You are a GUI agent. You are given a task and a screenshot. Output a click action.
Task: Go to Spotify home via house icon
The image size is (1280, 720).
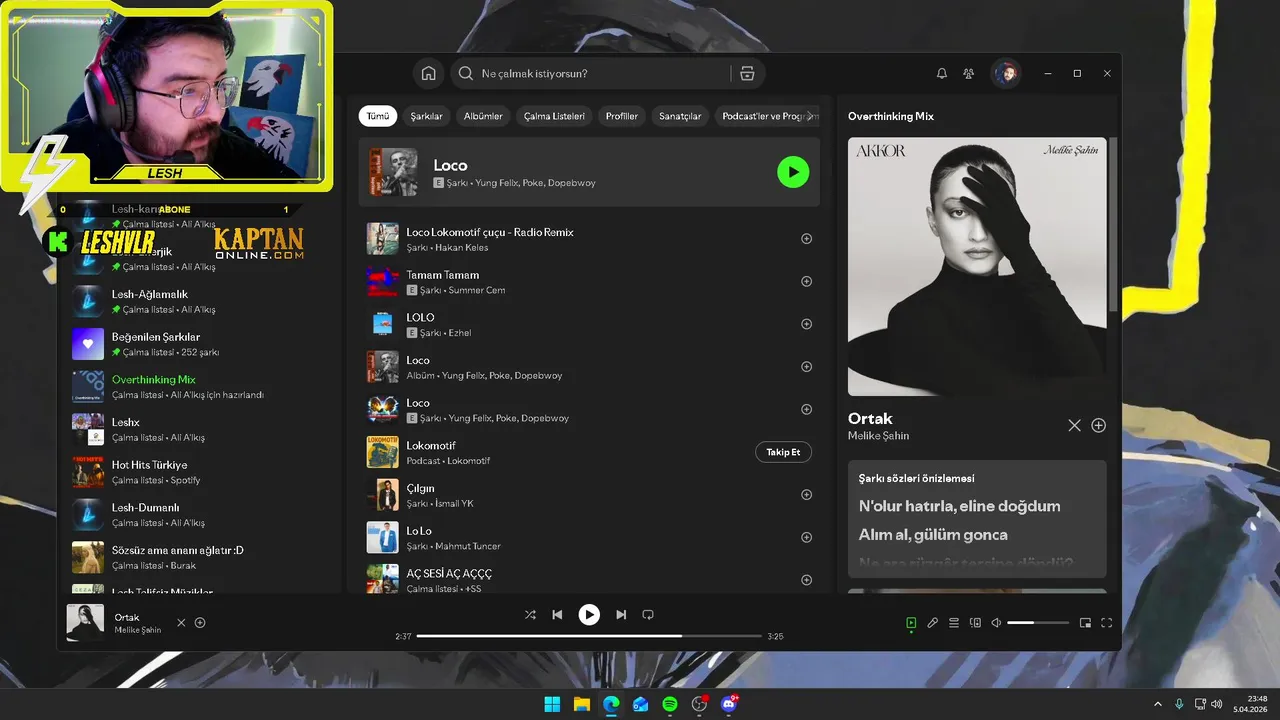(x=428, y=73)
